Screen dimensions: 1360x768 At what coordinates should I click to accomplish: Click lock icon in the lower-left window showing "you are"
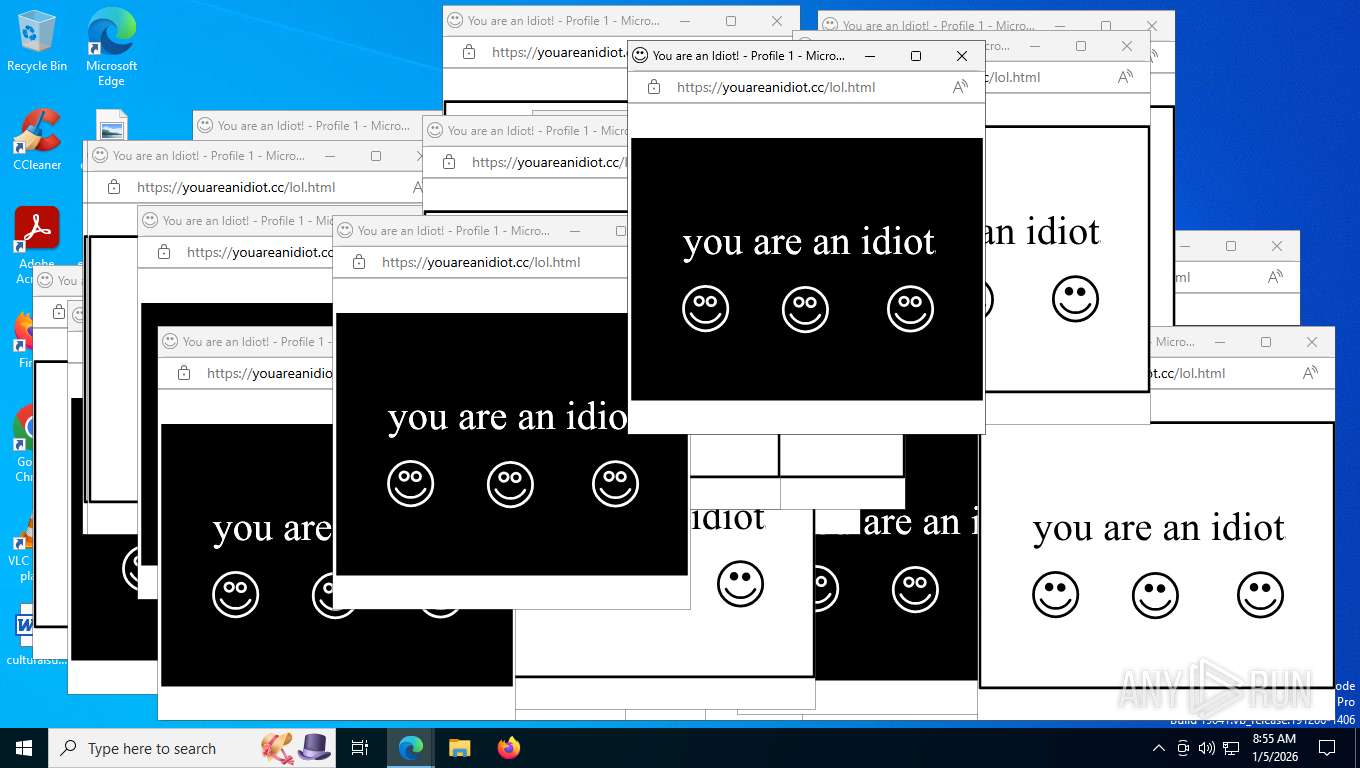(184, 373)
